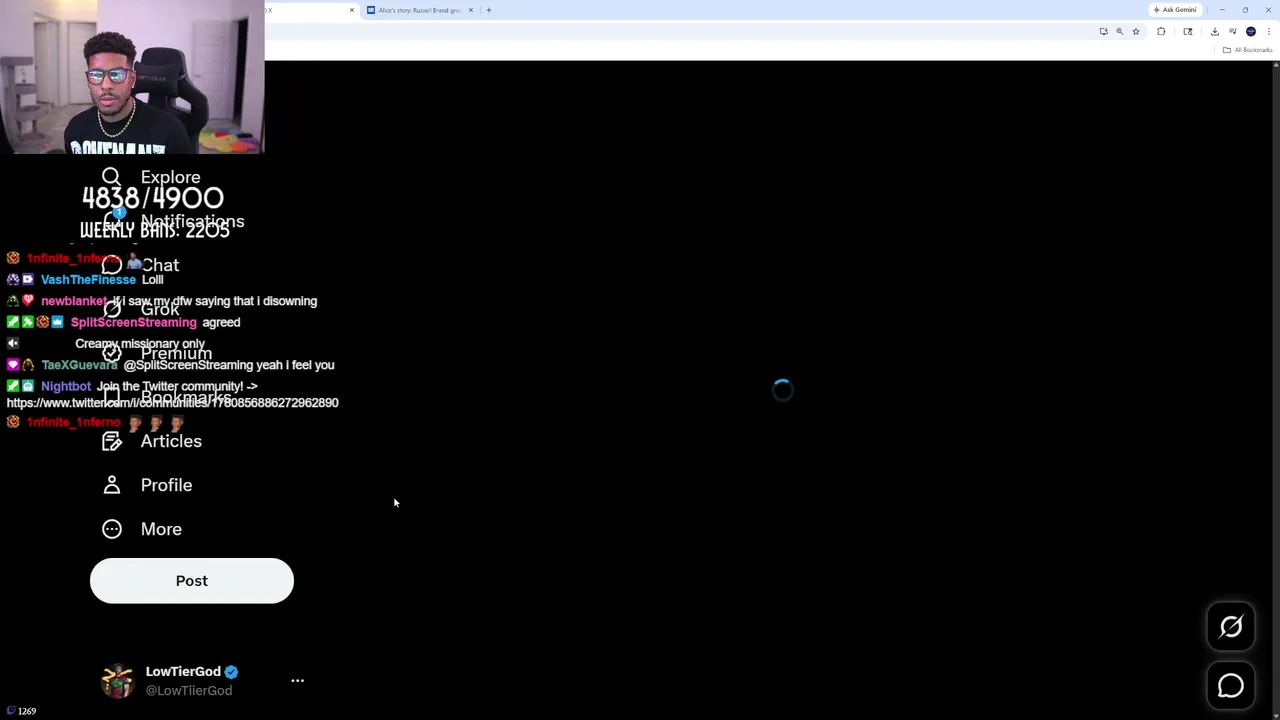The height and width of the screenshot is (720, 1280).
Task: Click the VashTheFinesse username in chat
Action: [x=88, y=280]
